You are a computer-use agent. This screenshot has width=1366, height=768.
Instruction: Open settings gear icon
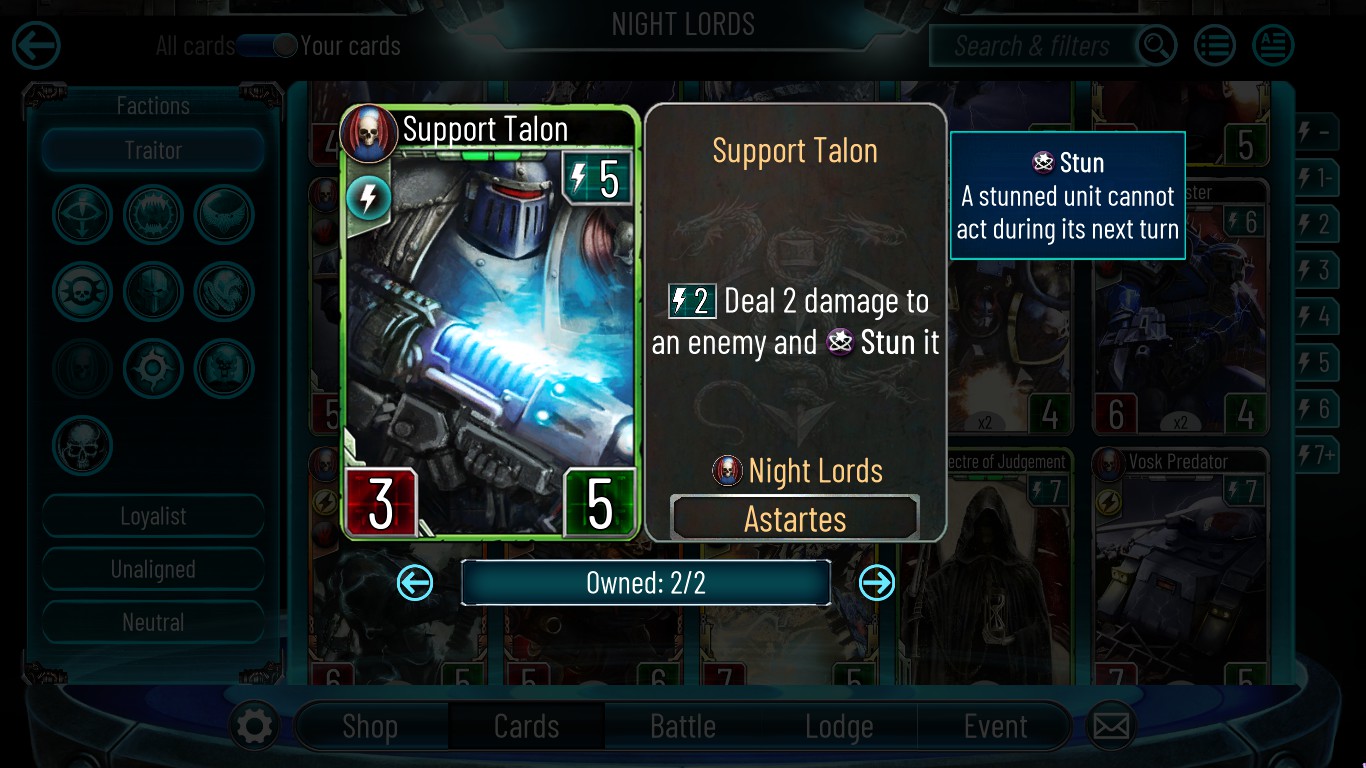coord(254,726)
